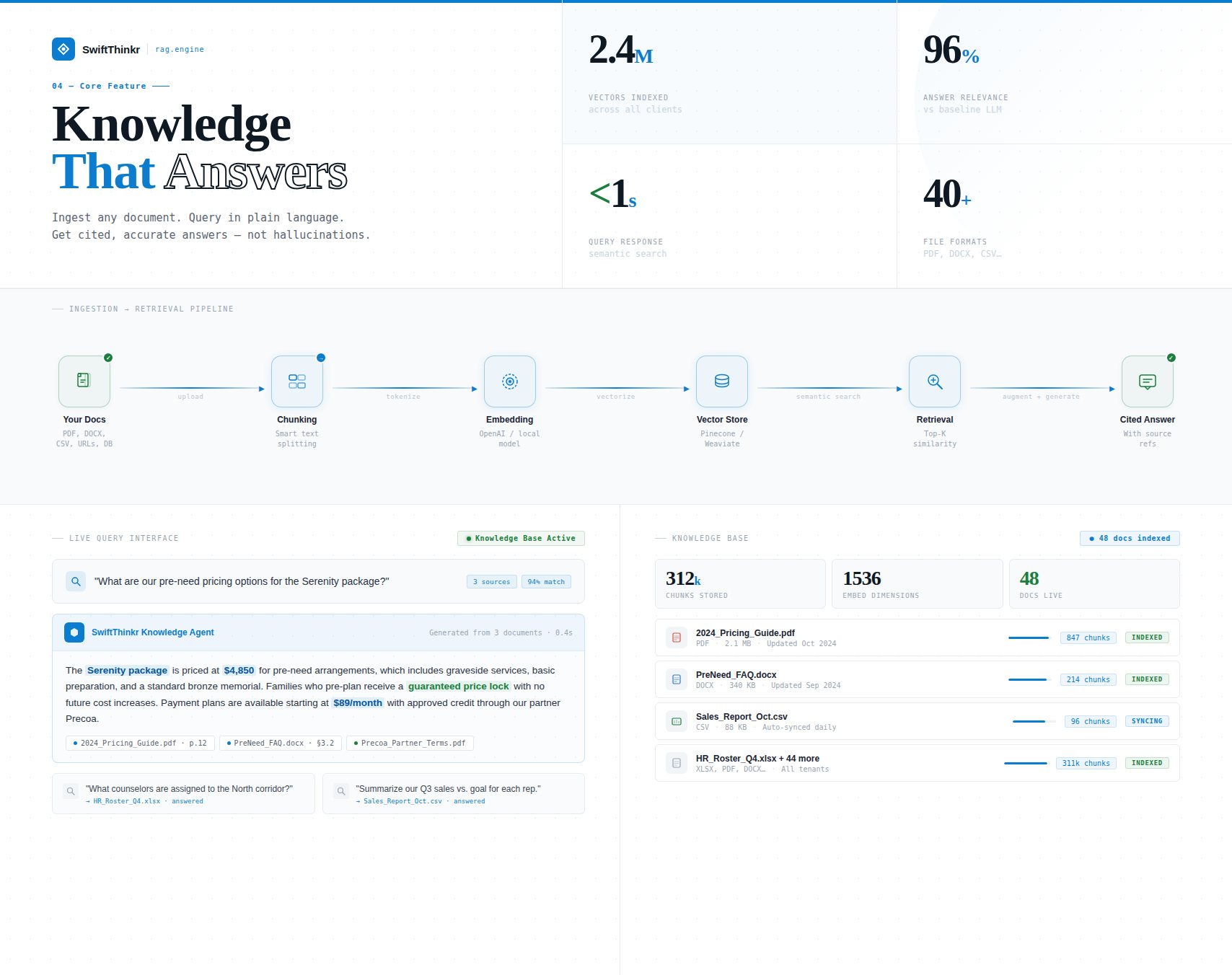This screenshot has height=975, width=1232.
Task: Select the Vector Store database icon
Action: pyautogui.click(x=722, y=381)
